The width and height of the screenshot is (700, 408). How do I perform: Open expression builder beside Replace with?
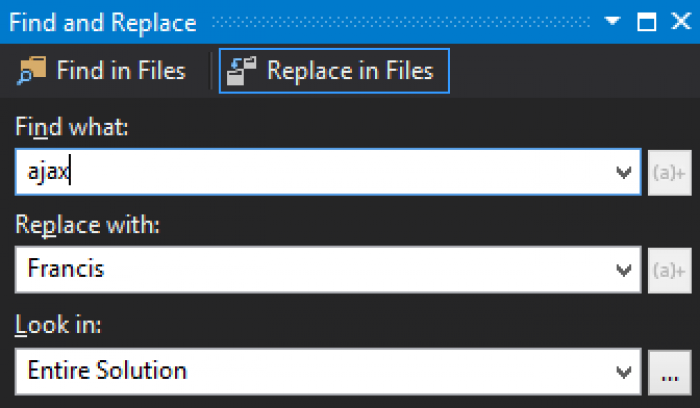click(x=669, y=270)
